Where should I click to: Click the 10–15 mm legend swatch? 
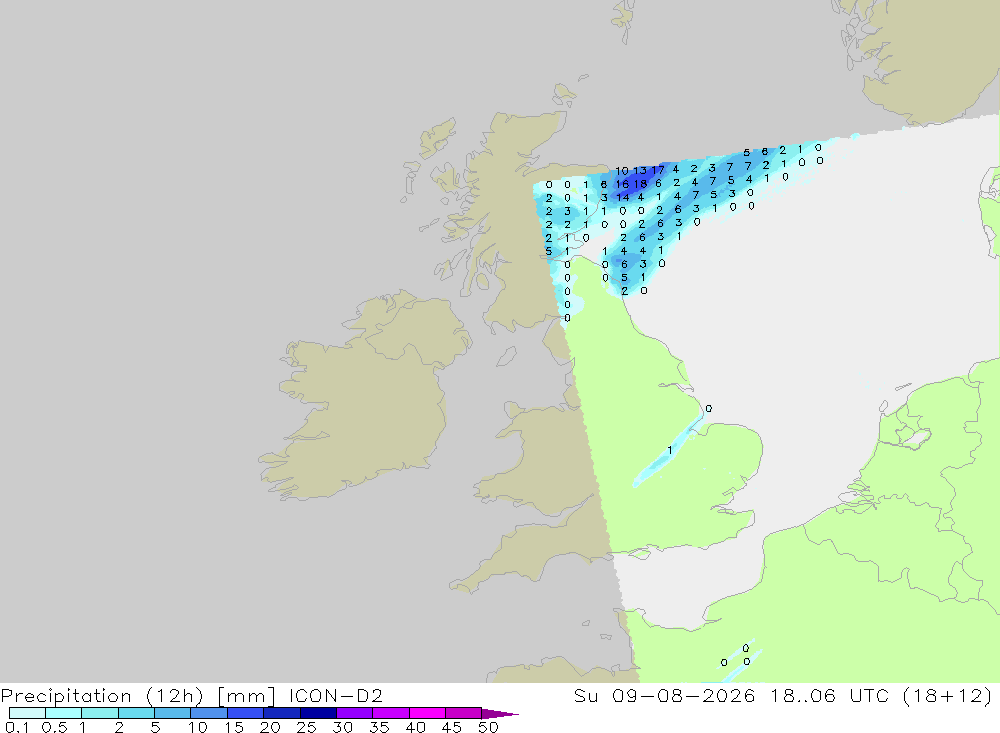pyautogui.click(x=209, y=713)
